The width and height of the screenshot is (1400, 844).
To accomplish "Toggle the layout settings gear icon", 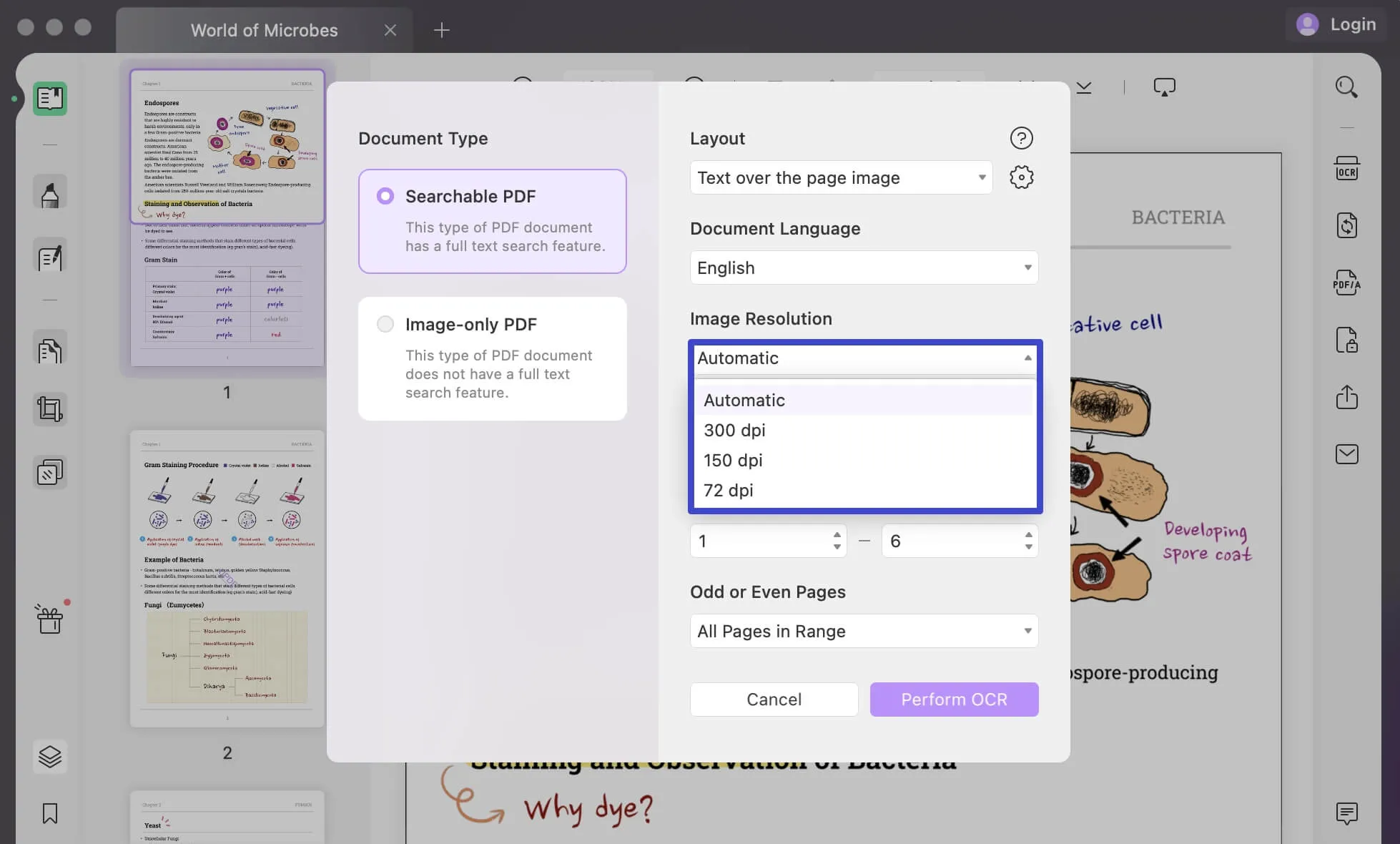I will coord(1020,177).
